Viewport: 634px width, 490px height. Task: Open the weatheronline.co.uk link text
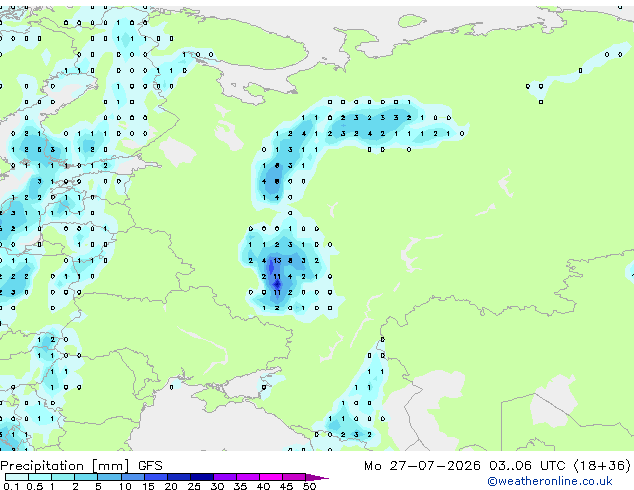[550, 481]
